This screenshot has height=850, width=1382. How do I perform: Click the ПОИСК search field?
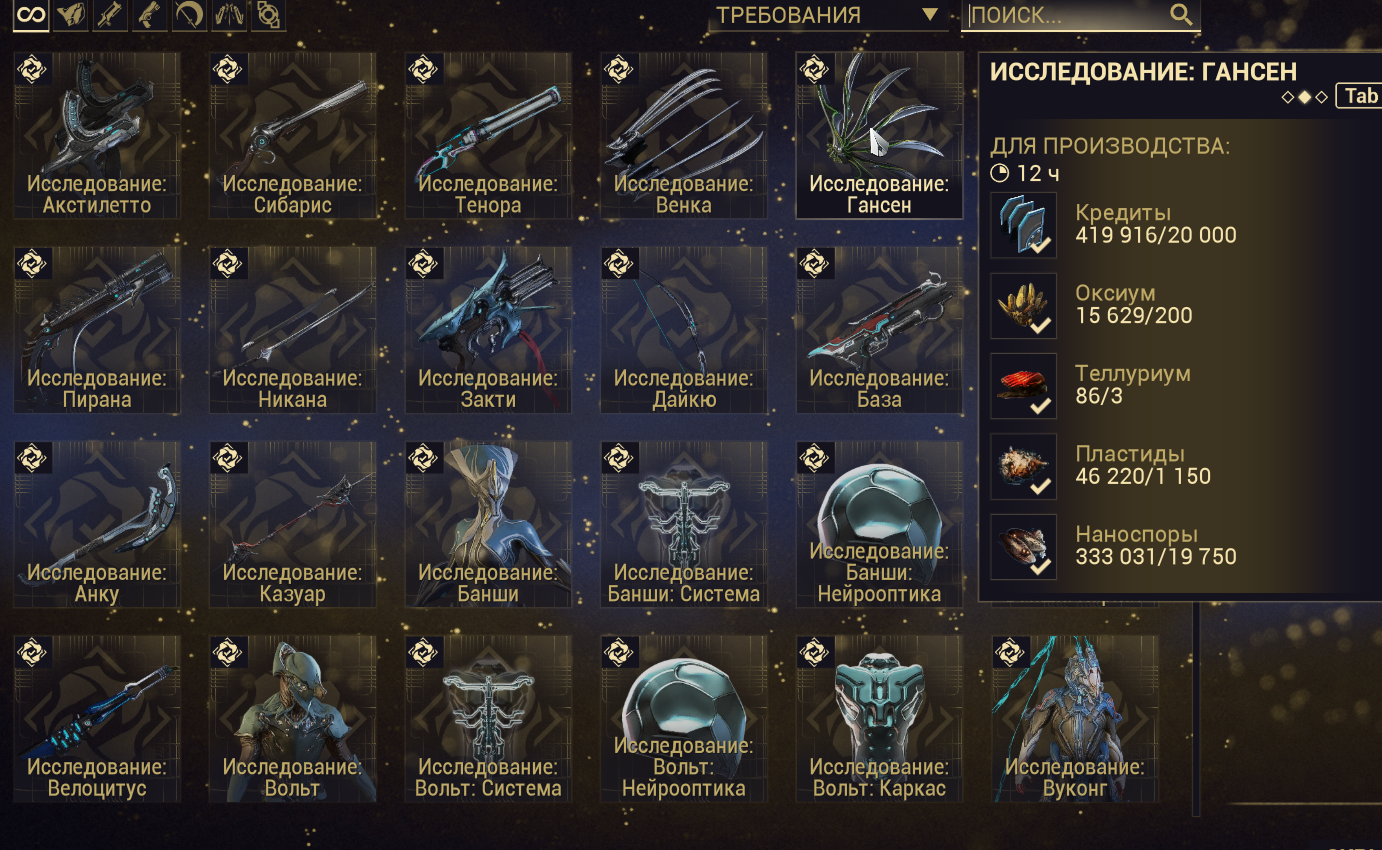pos(1080,15)
